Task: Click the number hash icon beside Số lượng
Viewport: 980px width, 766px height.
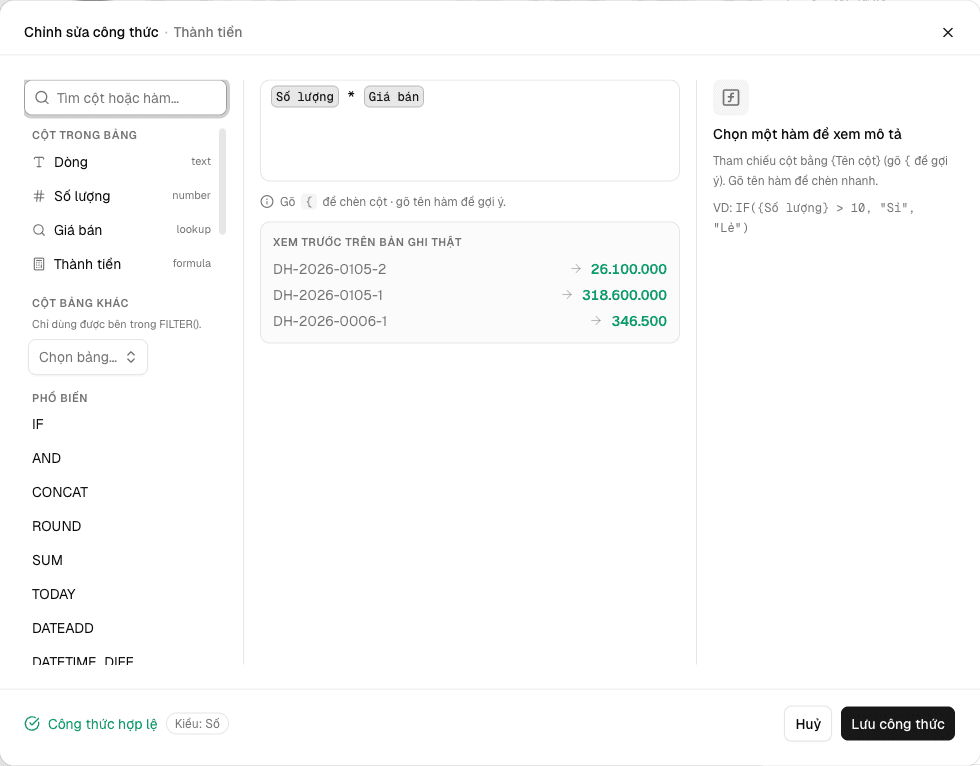Action: coord(39,196)
